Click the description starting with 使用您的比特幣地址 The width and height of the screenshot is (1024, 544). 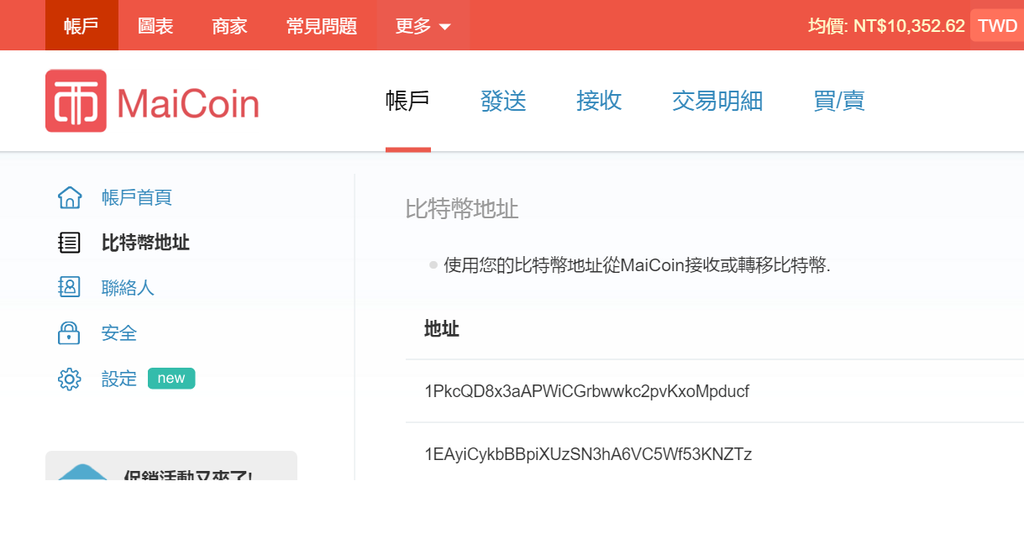(637, 265)
